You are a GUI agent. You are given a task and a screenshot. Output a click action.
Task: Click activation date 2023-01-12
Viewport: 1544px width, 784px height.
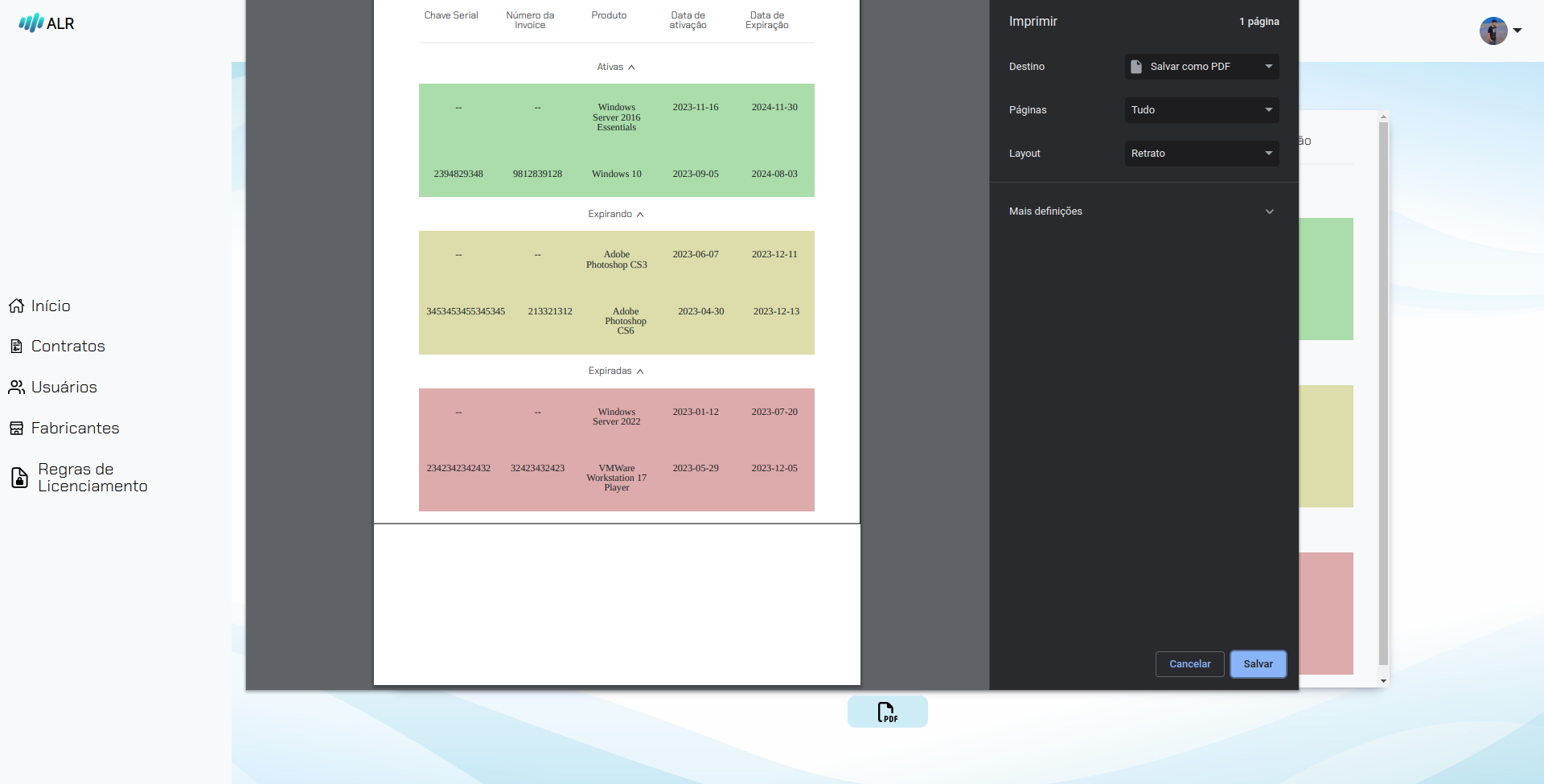coord(696,412)
